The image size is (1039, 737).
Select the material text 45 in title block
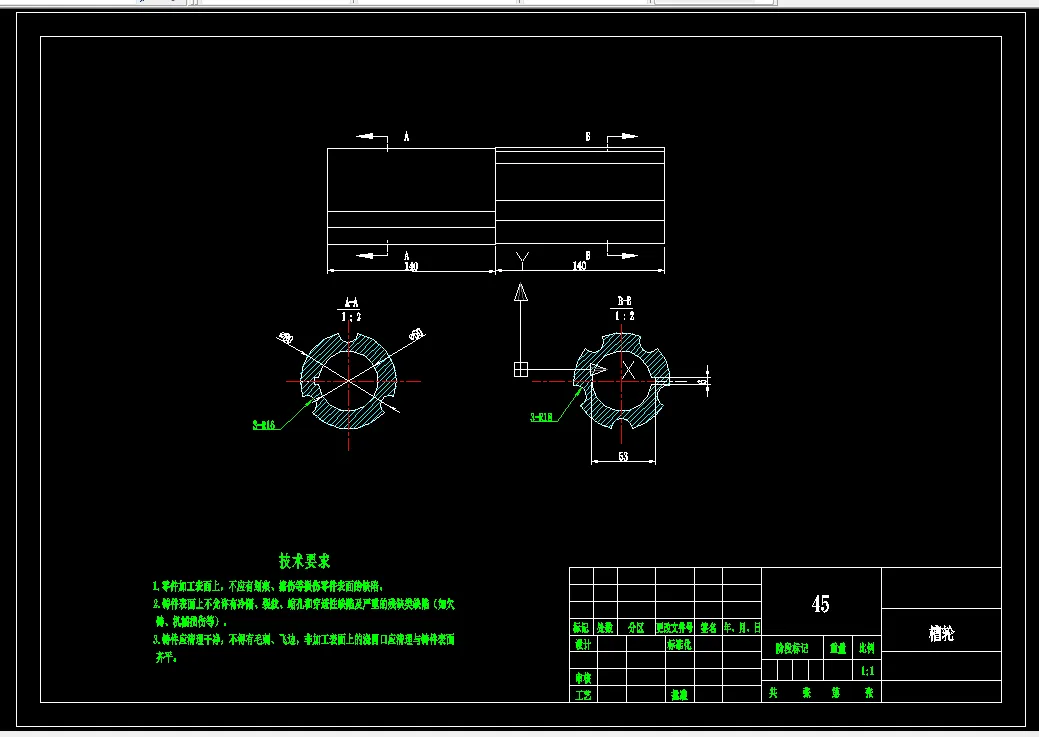tap(820, 603)
